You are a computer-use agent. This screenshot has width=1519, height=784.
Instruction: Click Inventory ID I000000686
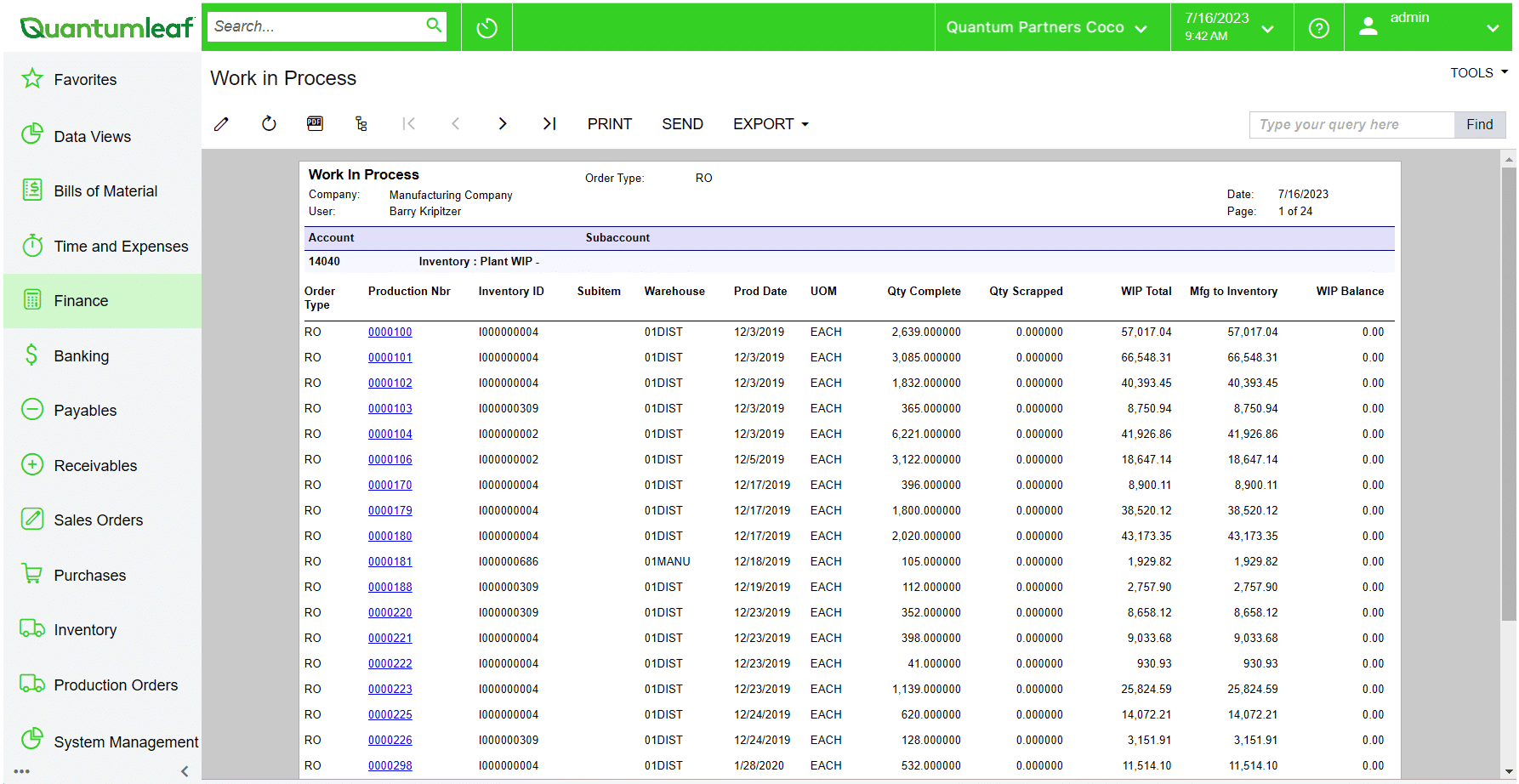[508, 561]
